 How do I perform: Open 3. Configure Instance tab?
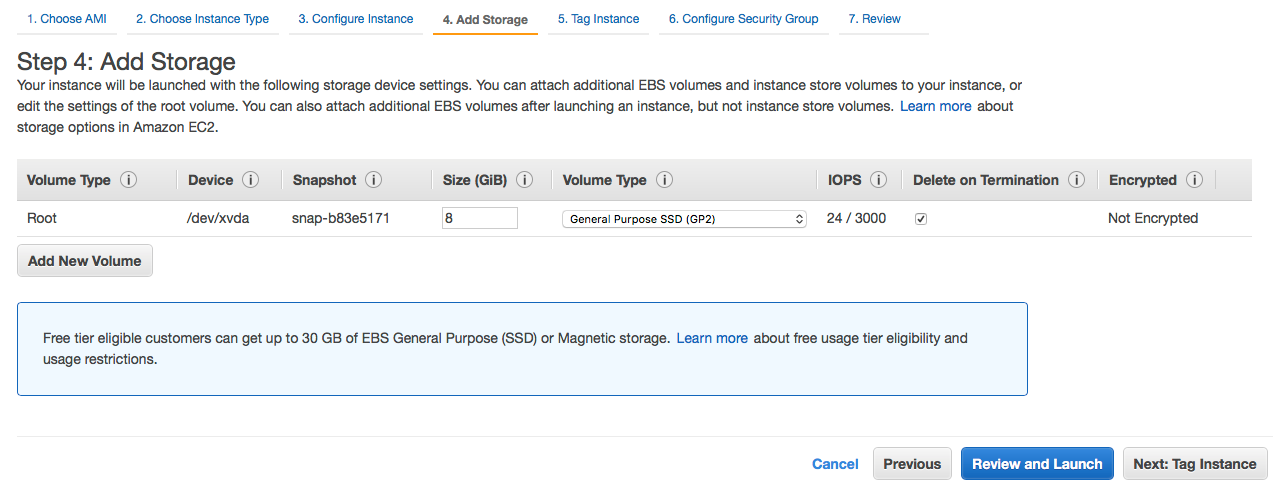pyautogui.click(x=356, y=19)
